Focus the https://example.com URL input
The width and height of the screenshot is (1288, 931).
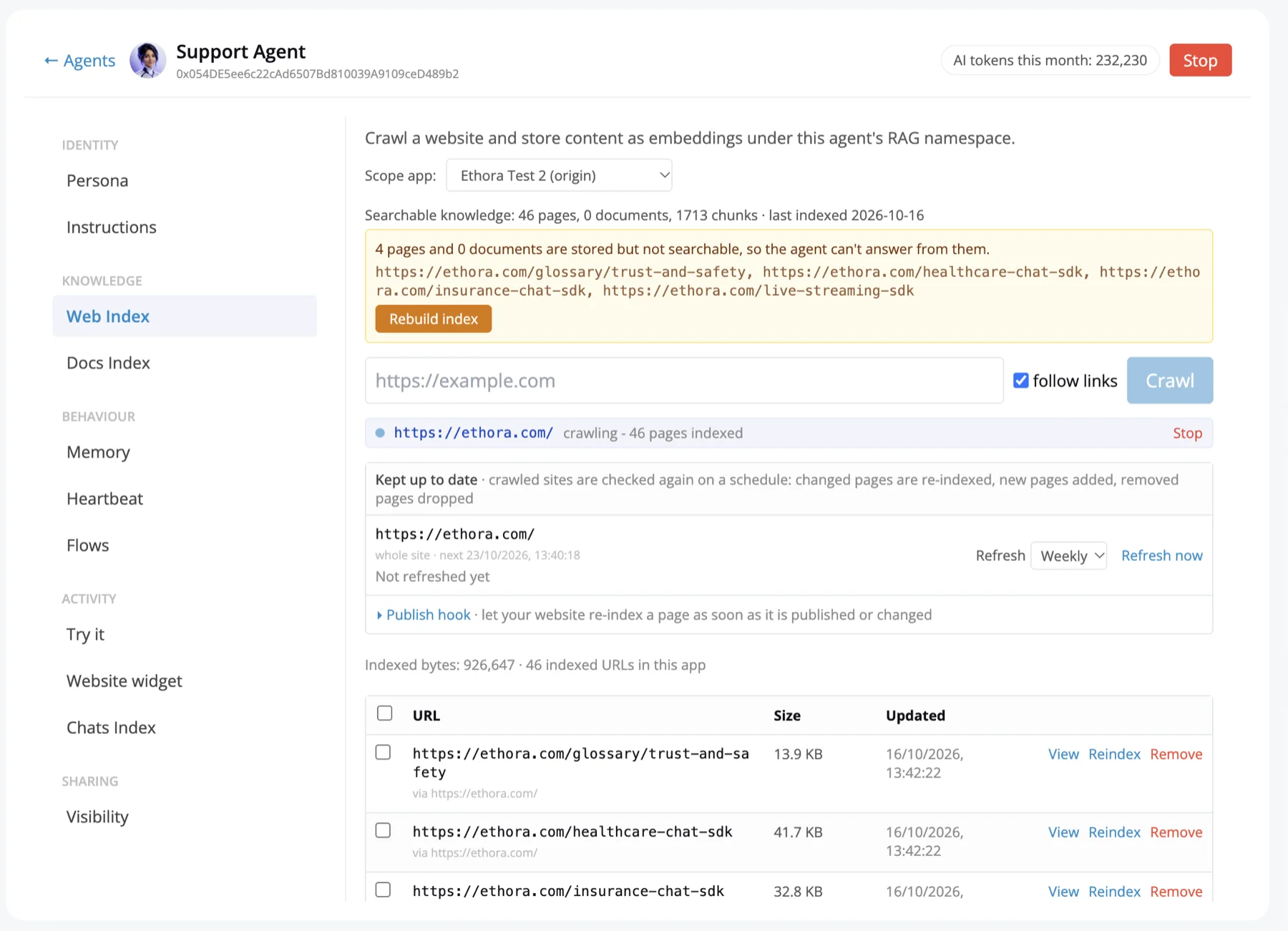point(684,381)
